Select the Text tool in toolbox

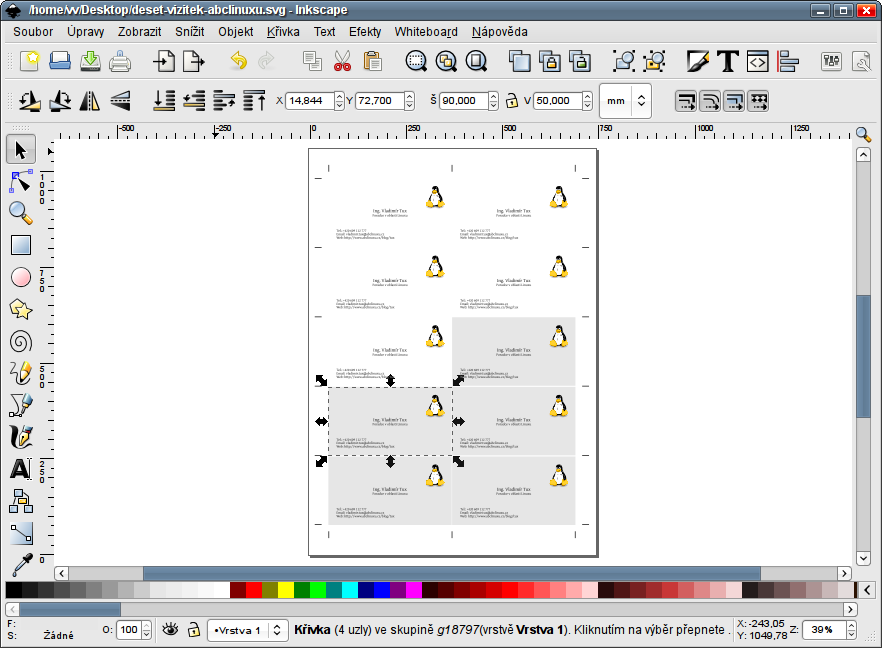[21, 469]
